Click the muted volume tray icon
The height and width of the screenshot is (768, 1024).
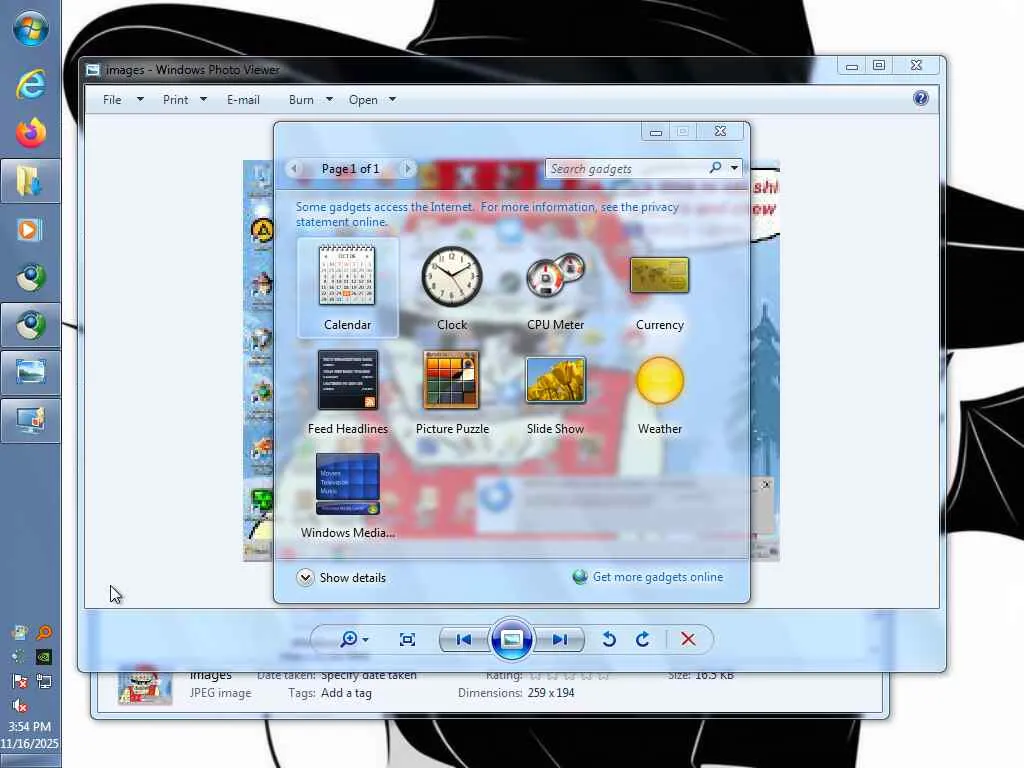click(20, 706)
